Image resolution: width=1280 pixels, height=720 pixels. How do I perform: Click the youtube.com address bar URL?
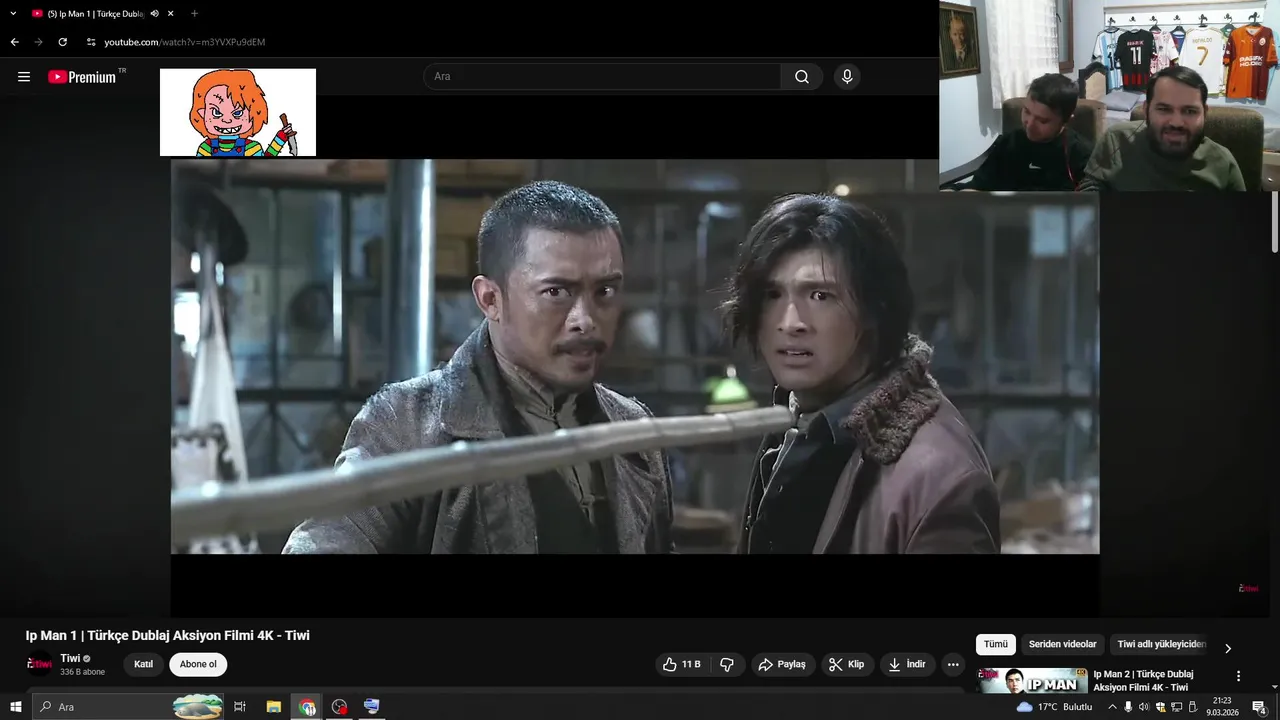(x=185, y=42)
